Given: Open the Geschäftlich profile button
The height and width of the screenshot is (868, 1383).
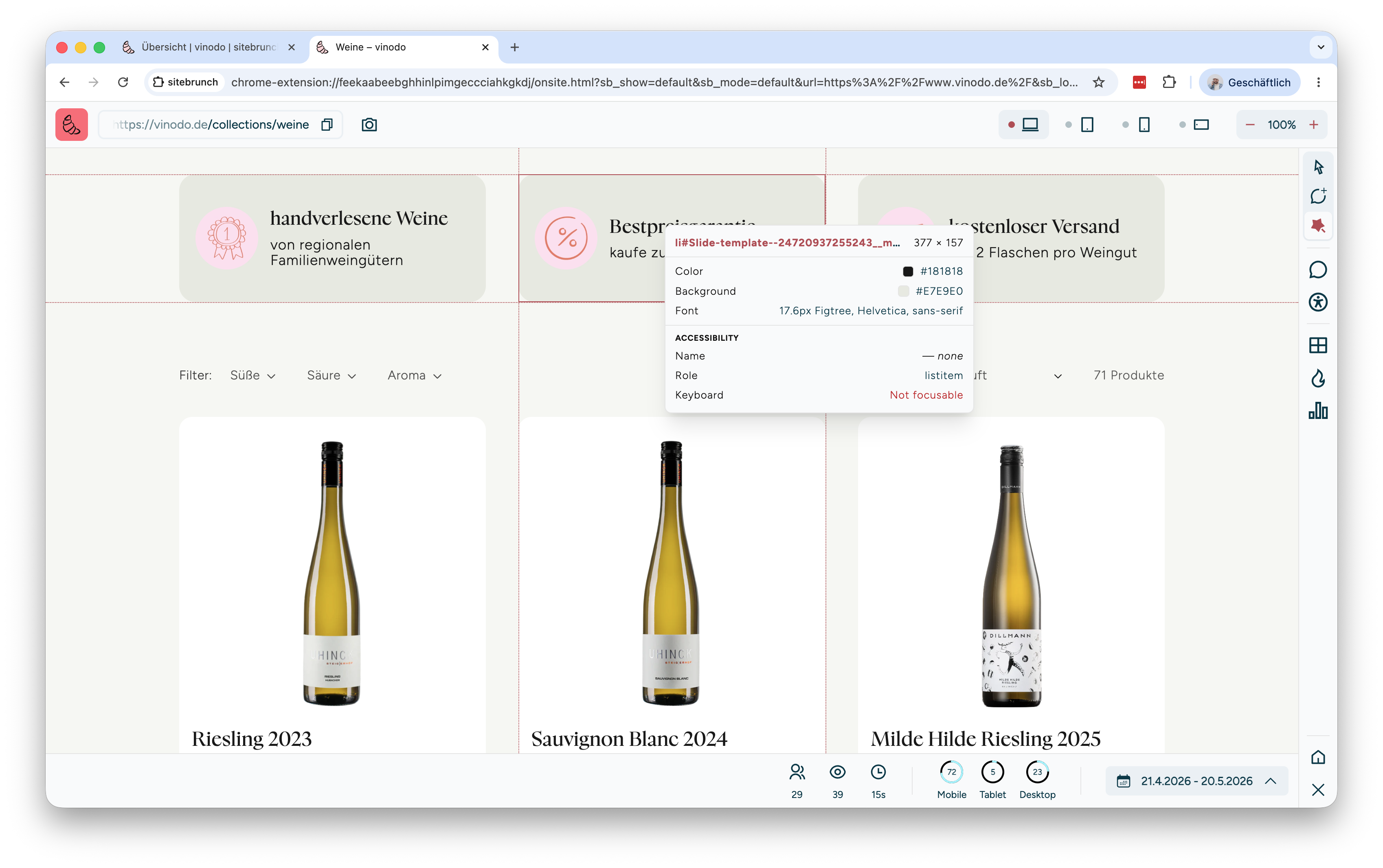Looking at the screenshot, I should pos(1249,82).
